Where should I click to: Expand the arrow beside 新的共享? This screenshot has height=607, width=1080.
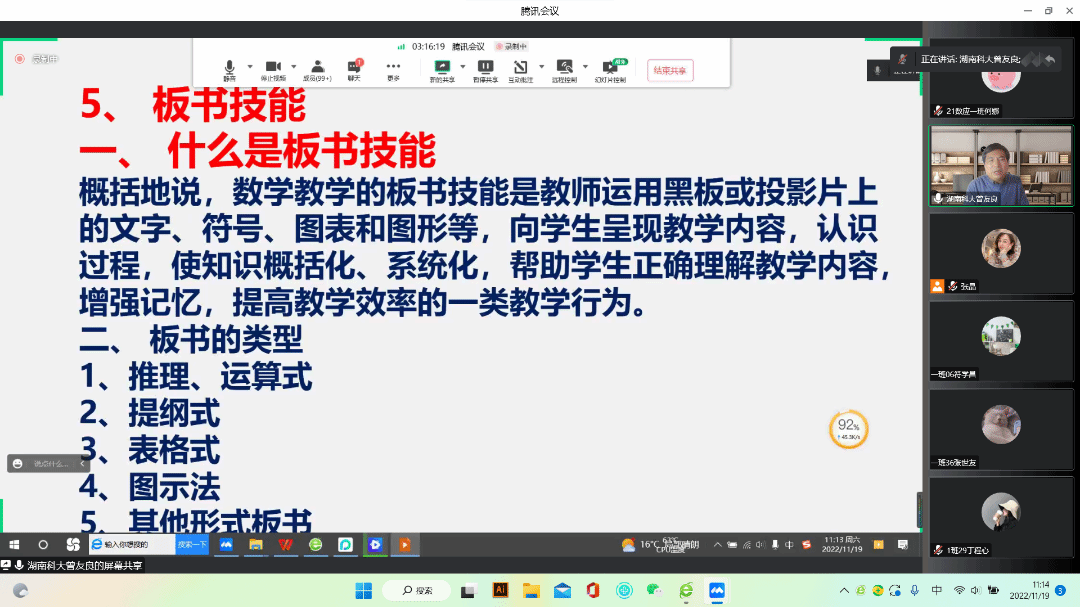point(462,67)
